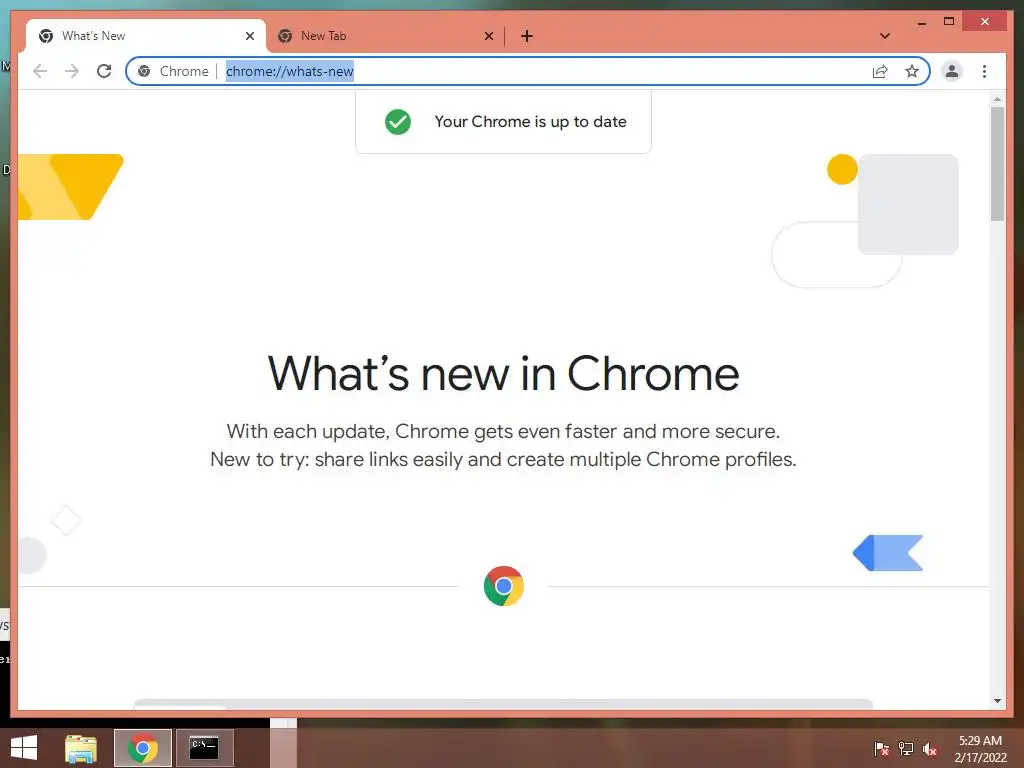Click the 'What's new in Chrome' heading
The height and width of the screenshot is (768, 1024).
pos(504,374)
